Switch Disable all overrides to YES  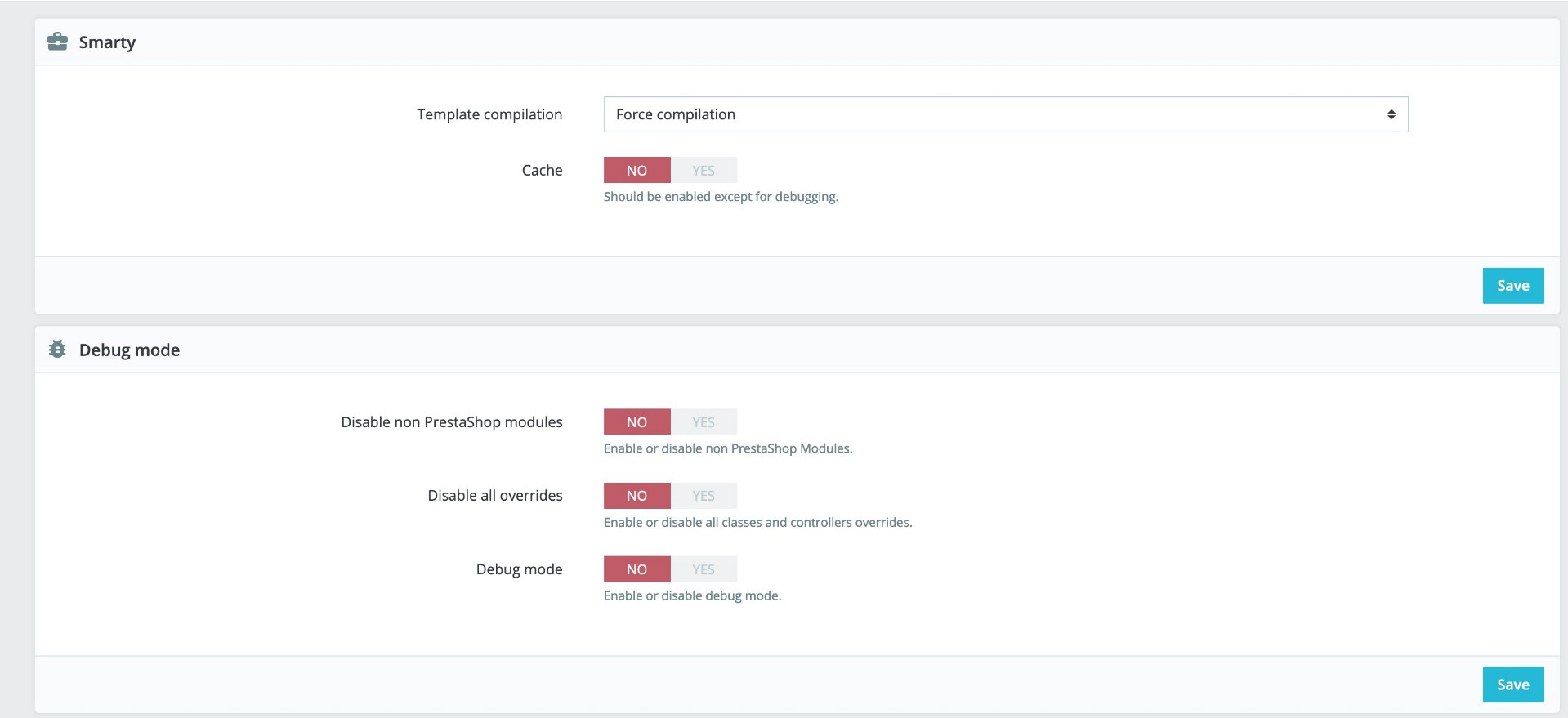(704, 496)
